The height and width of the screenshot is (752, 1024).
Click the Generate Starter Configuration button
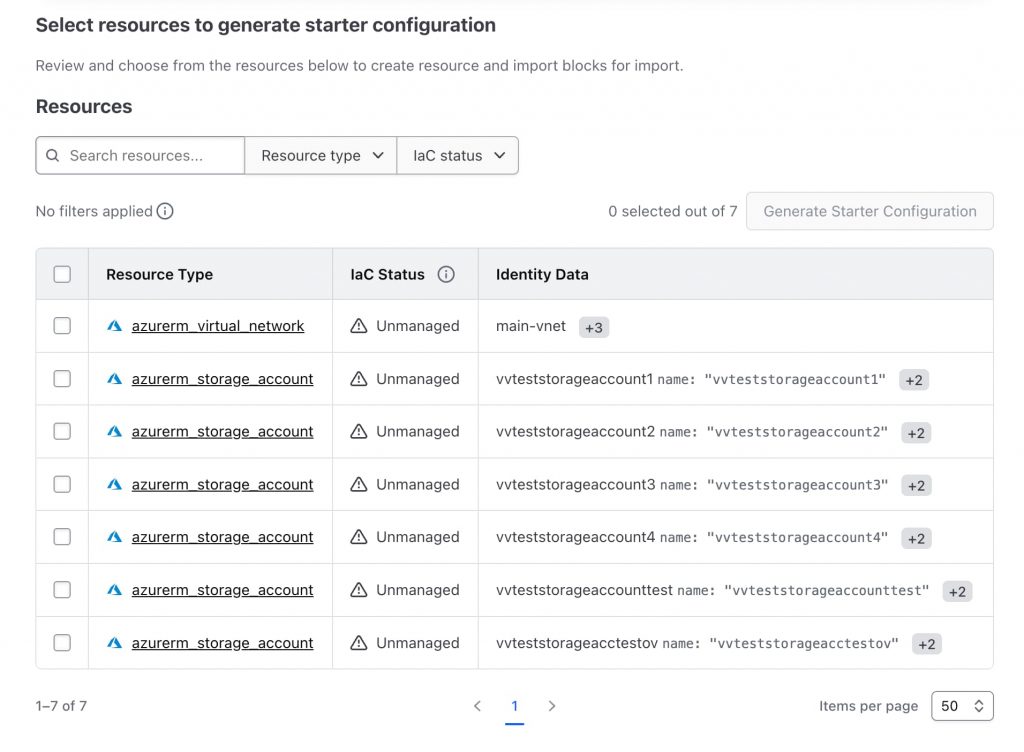point(869,211)
